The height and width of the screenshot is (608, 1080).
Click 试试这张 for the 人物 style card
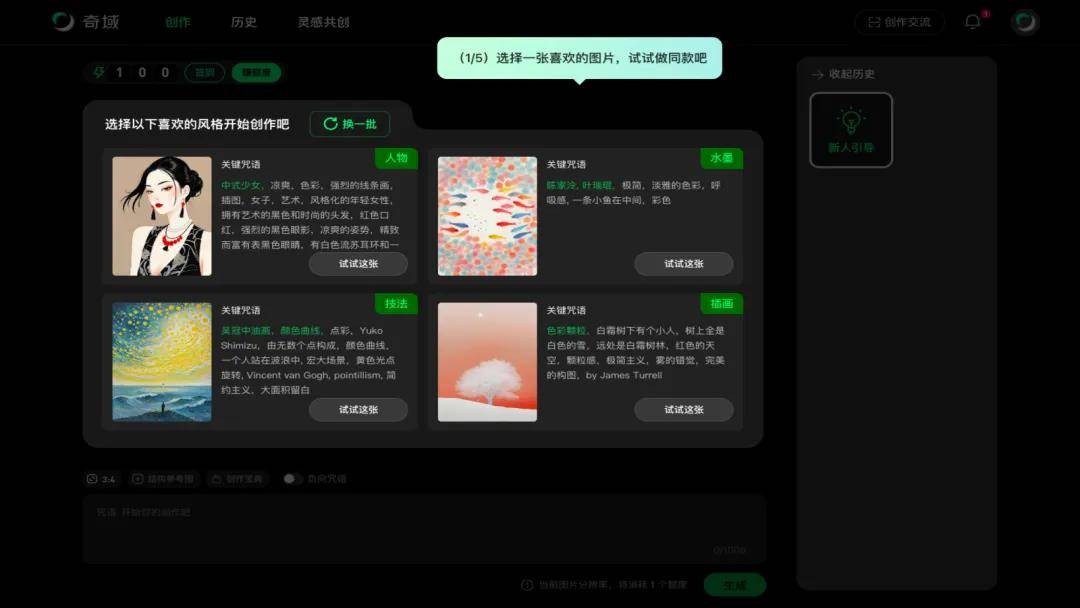click(x=358, y=264)
